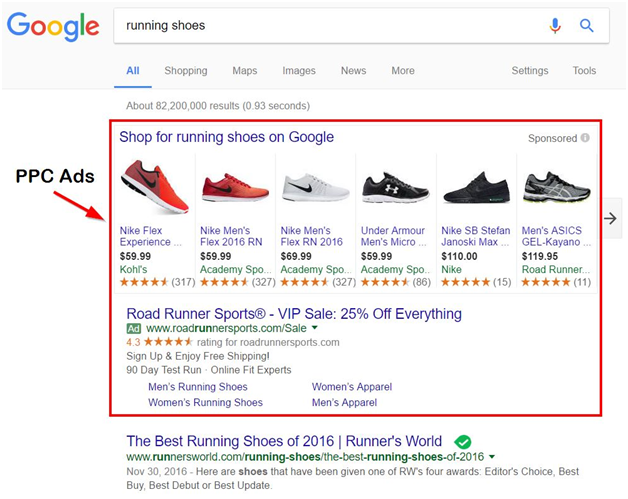
Task: Open Women's Running Shoes sitelink
Action: click(205, 402)
